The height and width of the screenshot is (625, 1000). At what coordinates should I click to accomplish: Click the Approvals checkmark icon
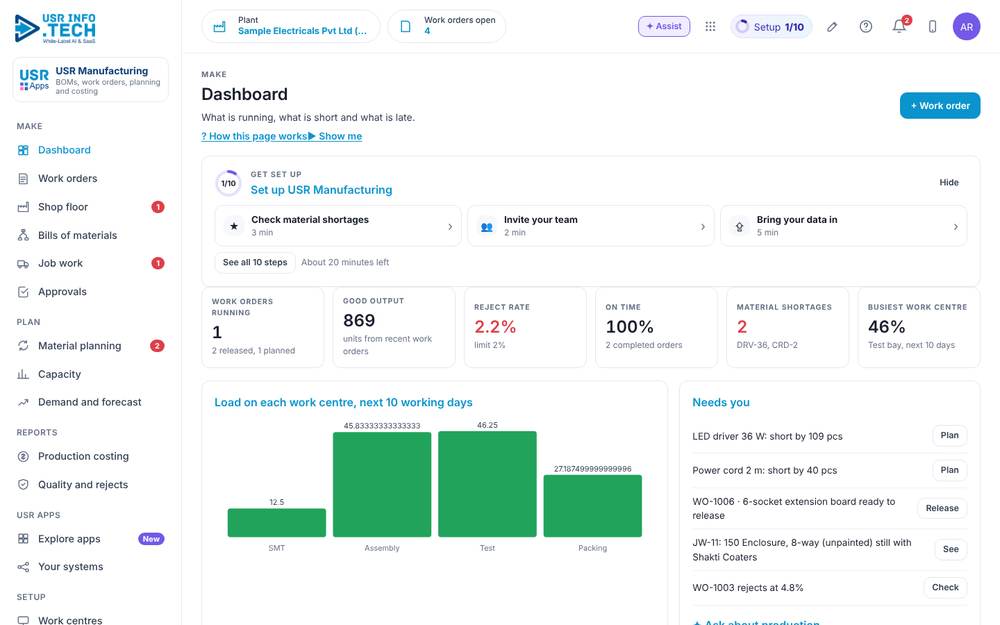23,292
